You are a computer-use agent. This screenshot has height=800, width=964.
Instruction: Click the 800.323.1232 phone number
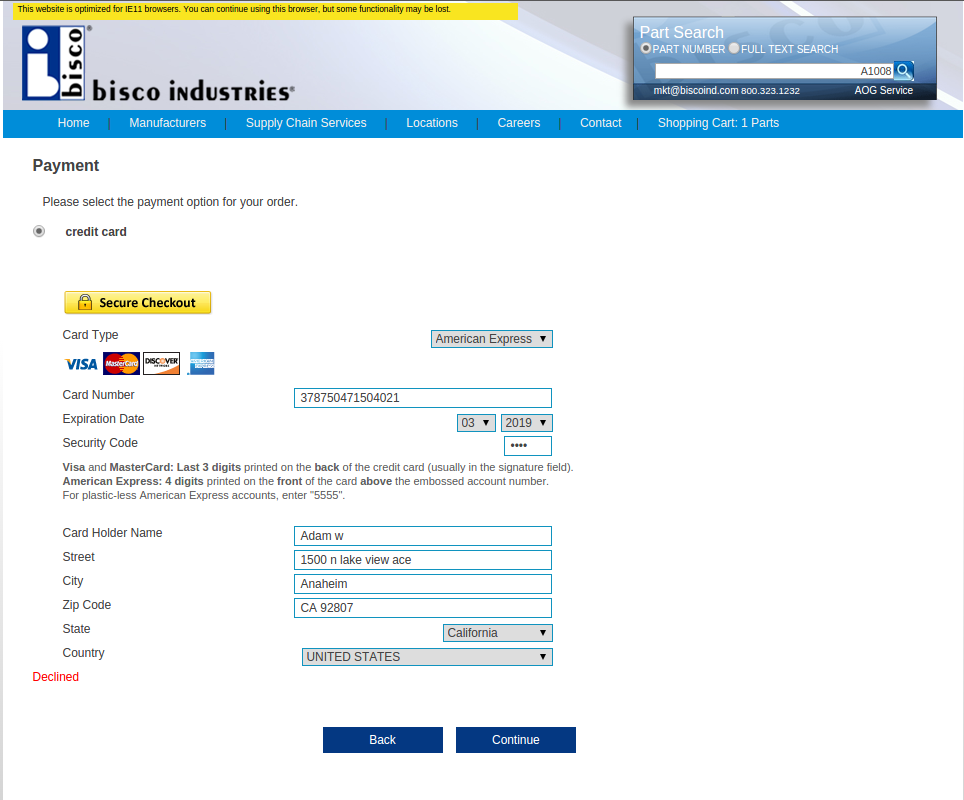pos(770,90)
